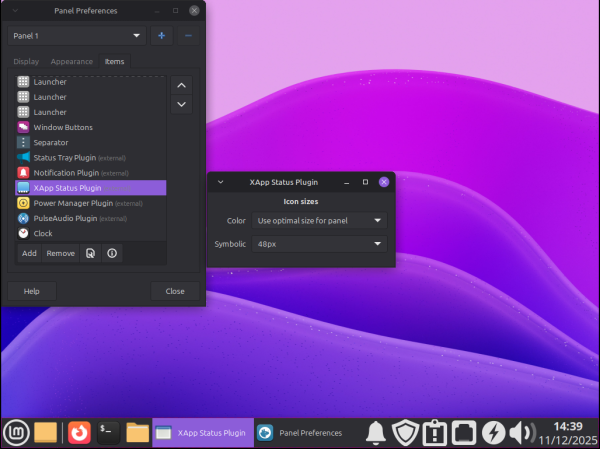Select the "Window Buttons" row text

(x=63, y=127)
